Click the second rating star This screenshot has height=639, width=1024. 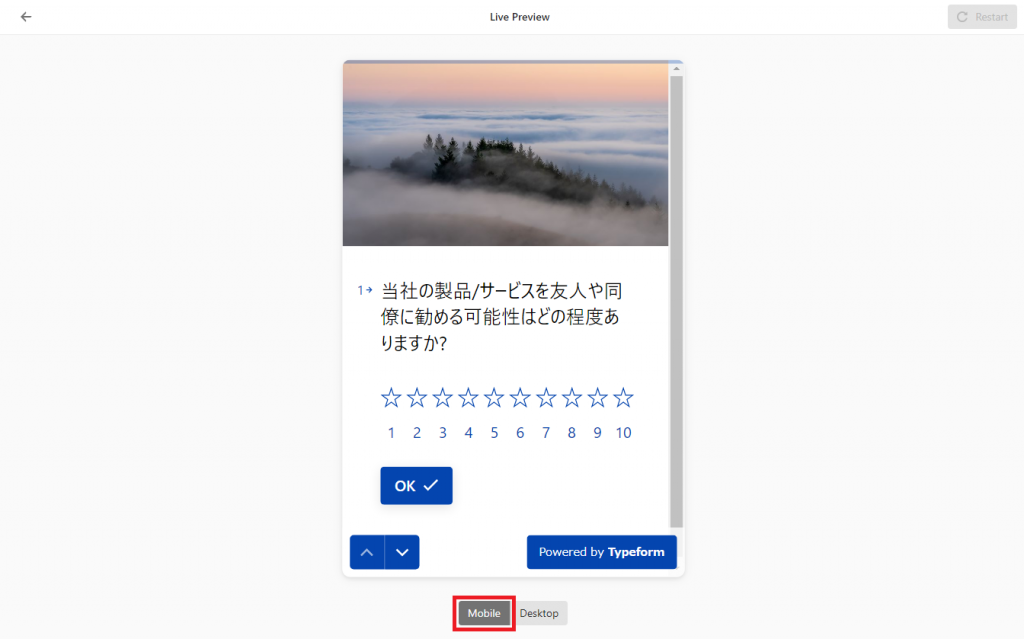click(x=417, y=397)
